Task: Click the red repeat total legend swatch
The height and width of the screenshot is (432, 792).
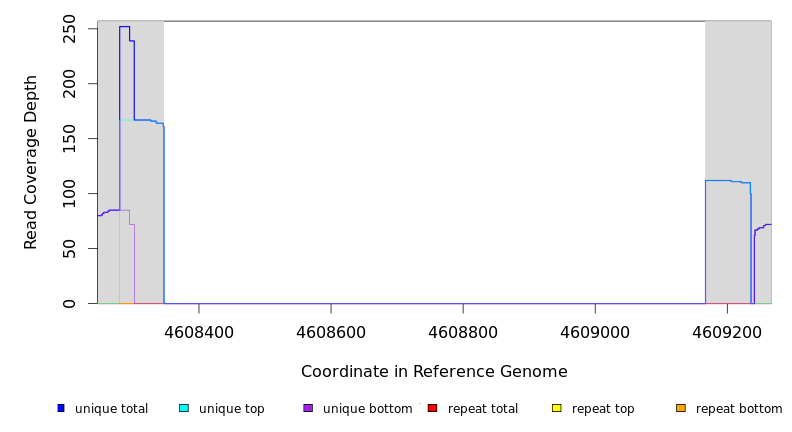Action: click(x=432, y=408)
